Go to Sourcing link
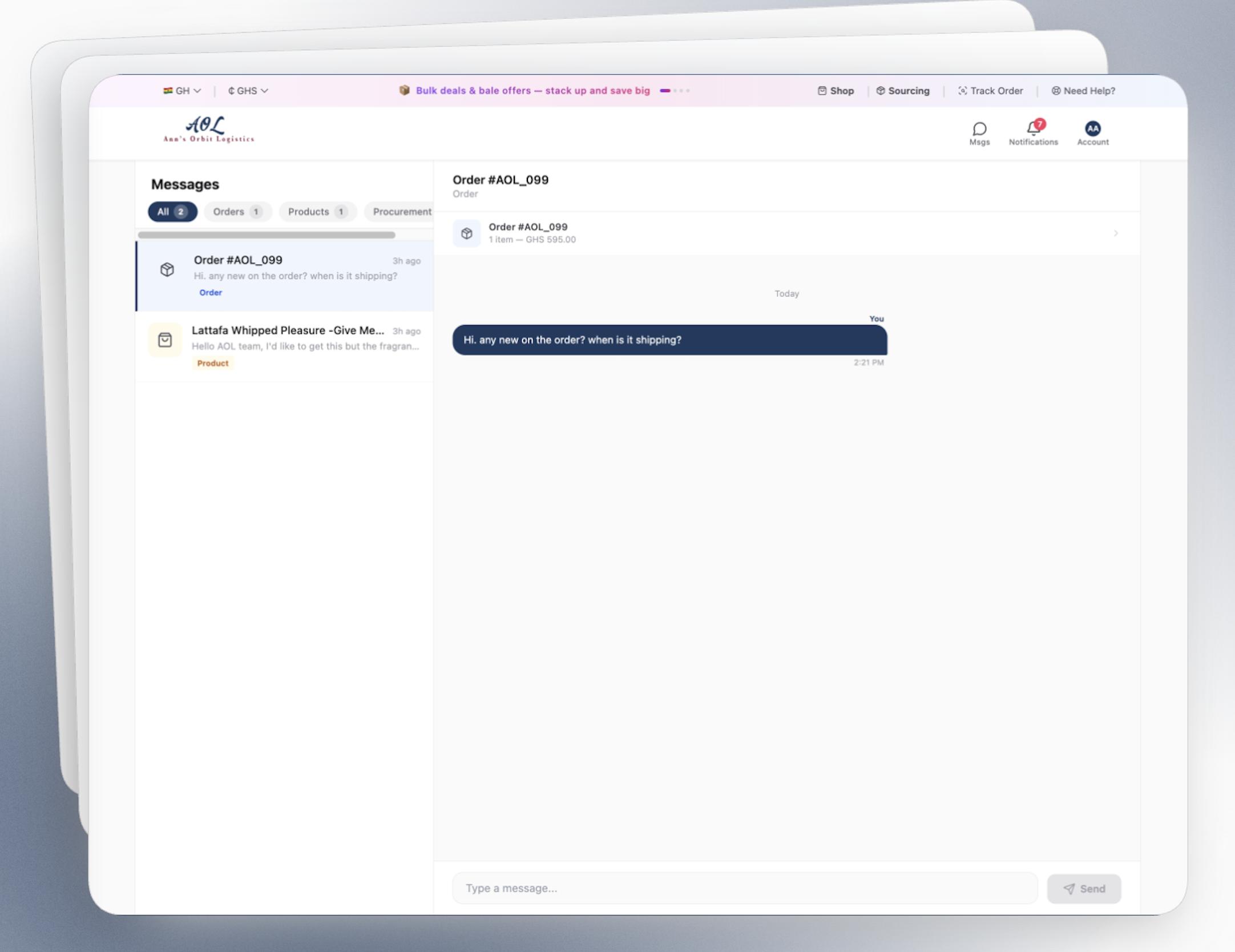 [903, 91]
